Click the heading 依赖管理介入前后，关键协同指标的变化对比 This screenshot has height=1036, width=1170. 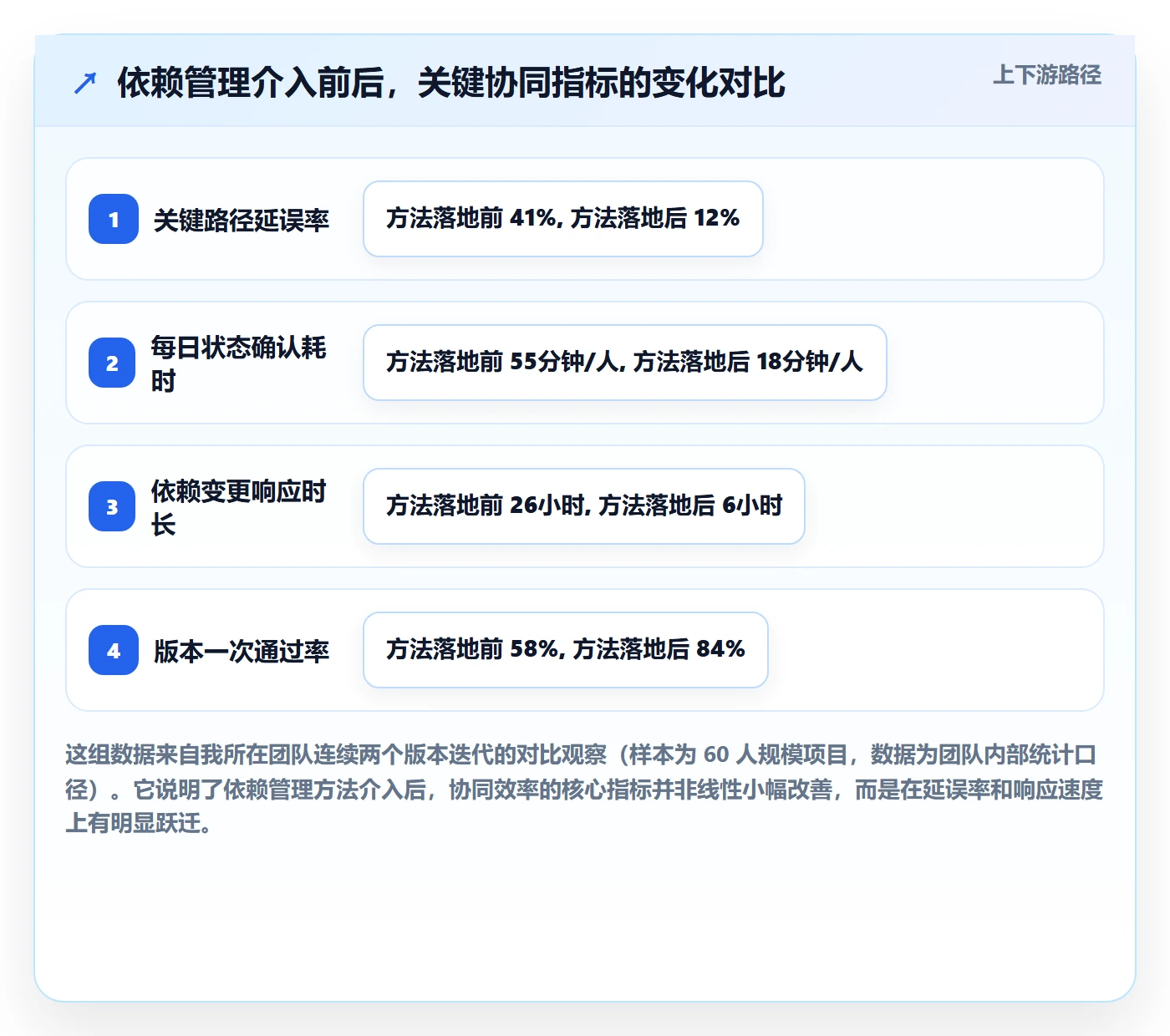(x=451, y=83)
